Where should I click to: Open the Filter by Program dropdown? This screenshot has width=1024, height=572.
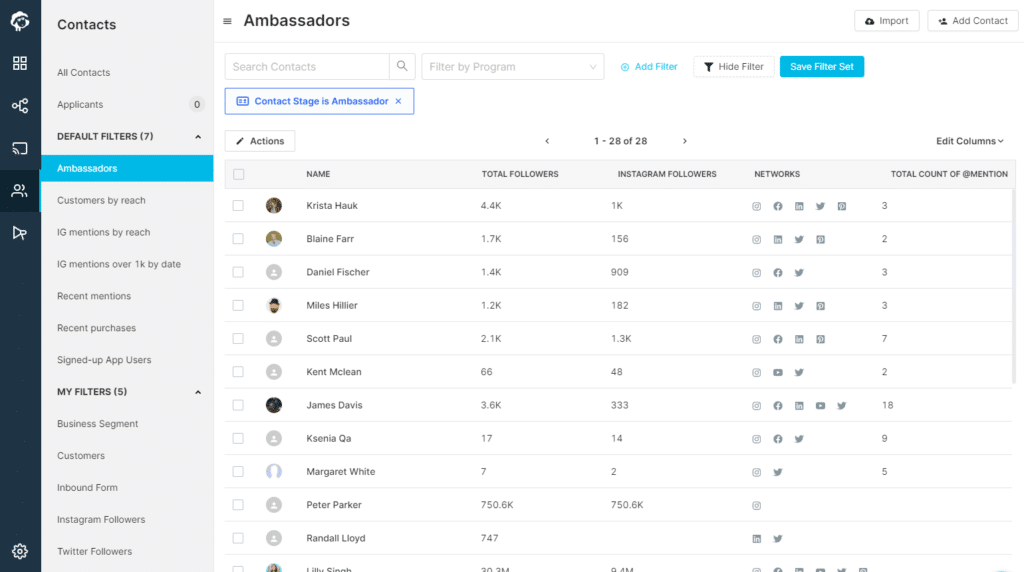(x=512, y=67)
